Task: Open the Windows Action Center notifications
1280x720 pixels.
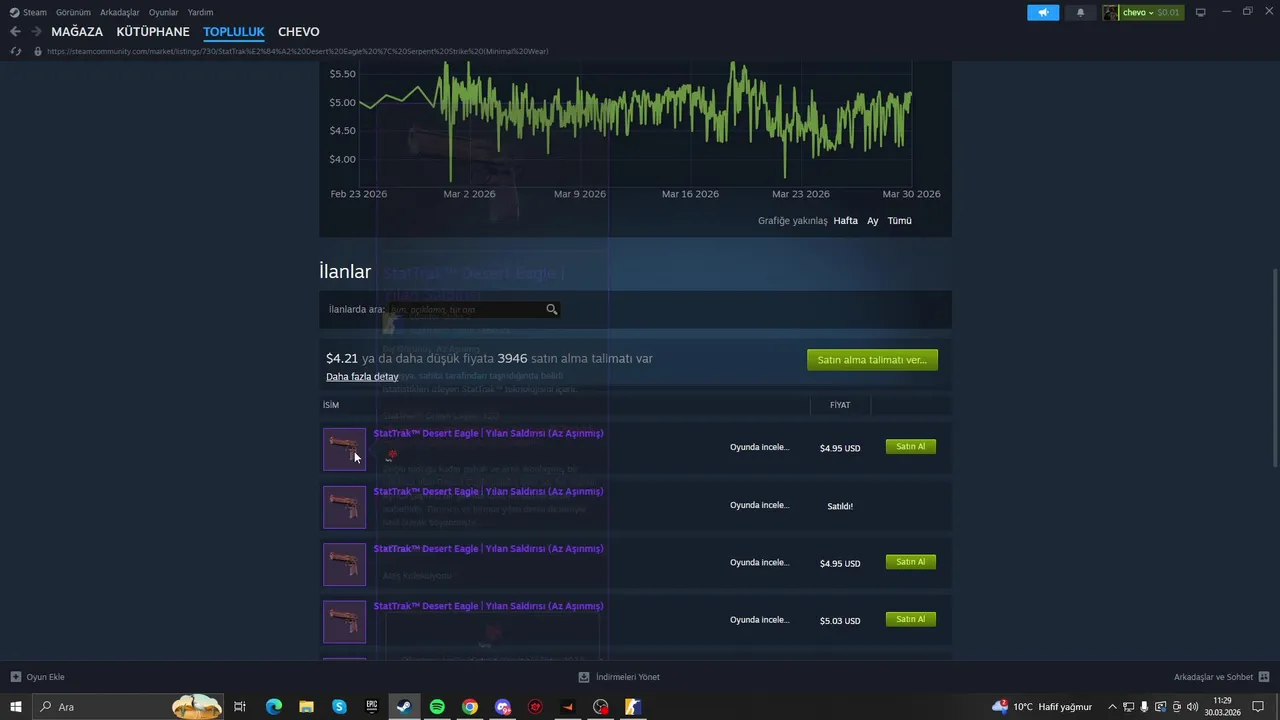Action: [x=1258, y=707]
